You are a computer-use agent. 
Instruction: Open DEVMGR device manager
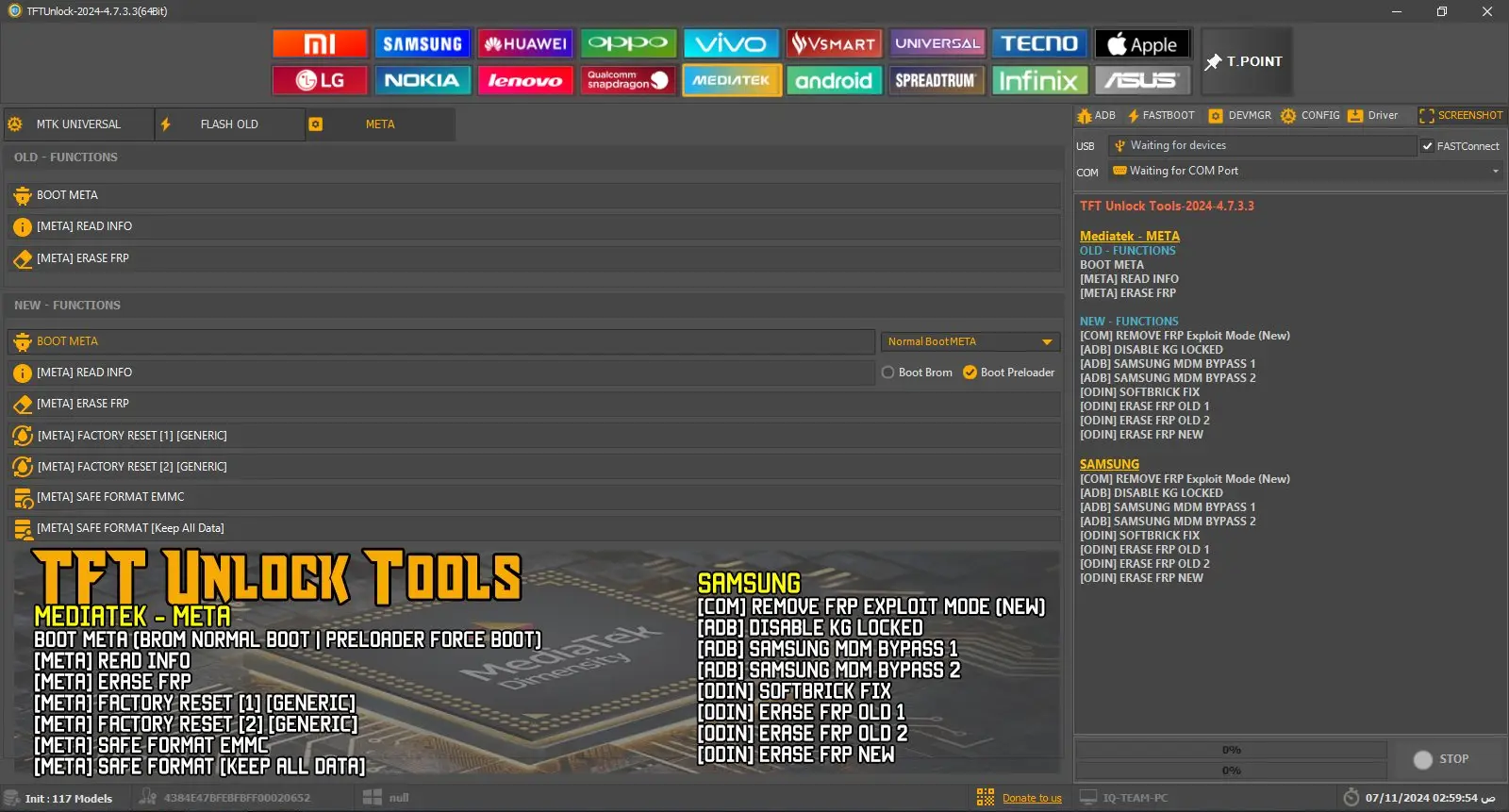point(1240,115)
